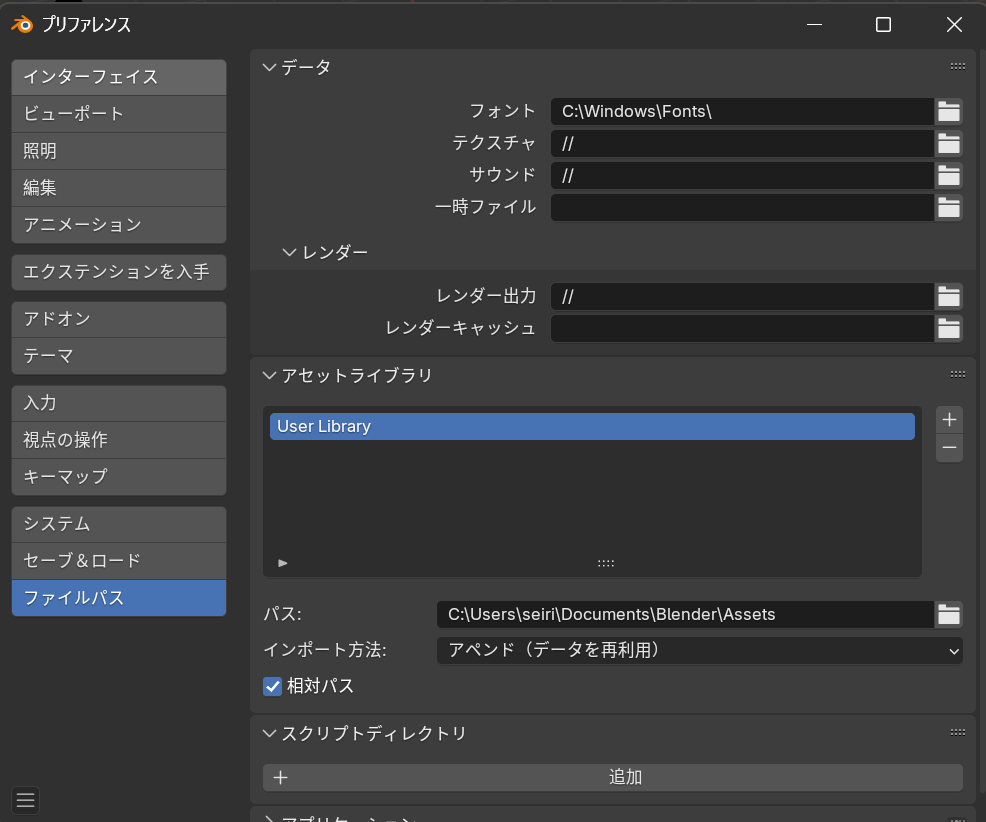Add a new asset library with plus
The height and width of the screenshot is (822, 986).
click(949, 419)
